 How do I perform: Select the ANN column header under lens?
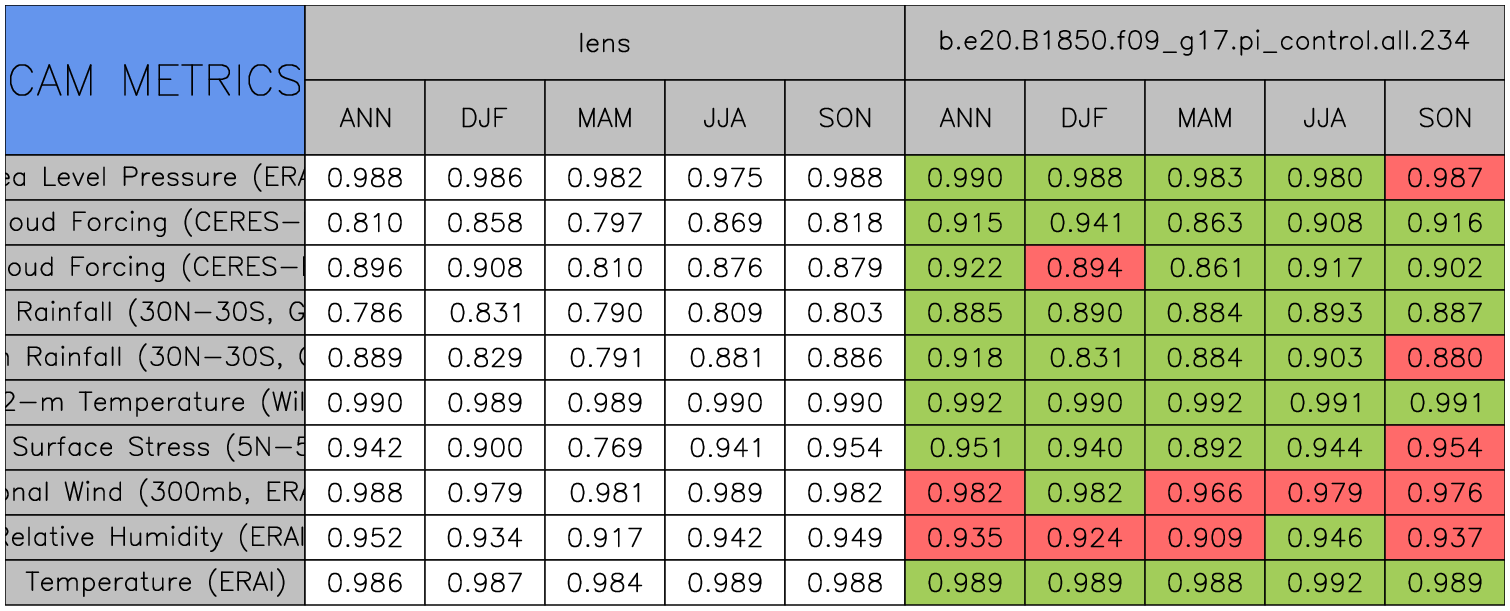pyautogui.click(x=365, y=118)
